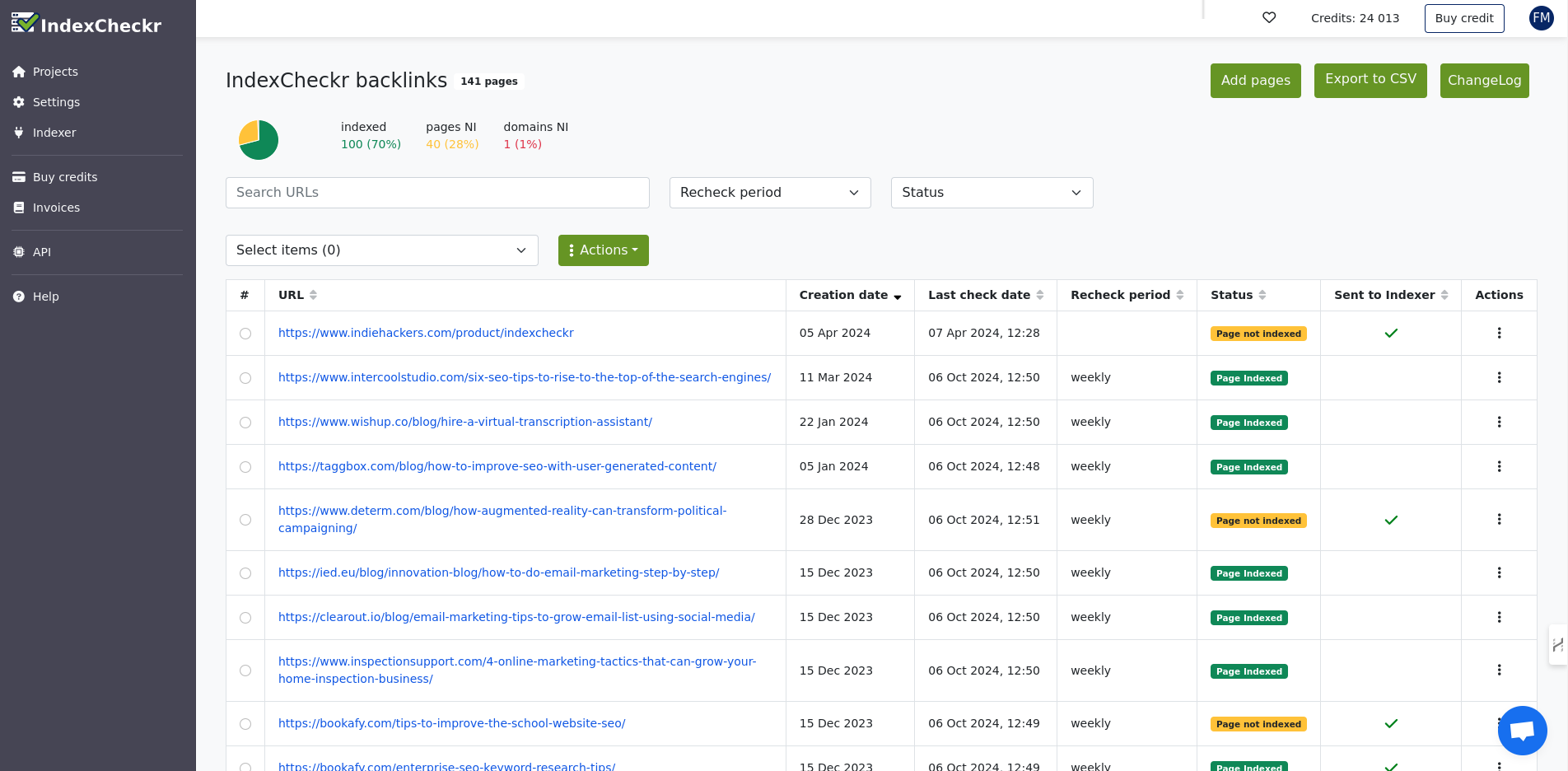The height and width of the screenshot is (771, 1568).
Task: Open Invoices in sidebar
Action: (56, 208)
